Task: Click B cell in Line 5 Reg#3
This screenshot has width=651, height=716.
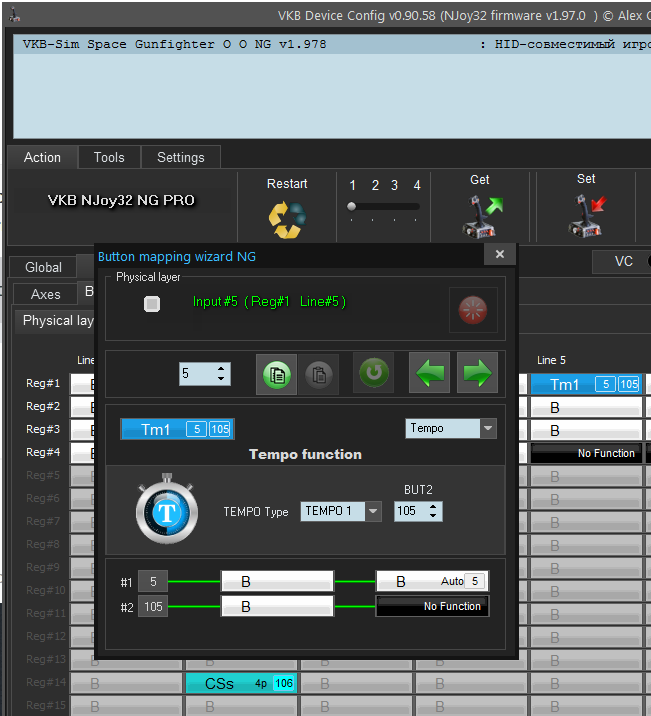Action: click(x=586, y=430)
